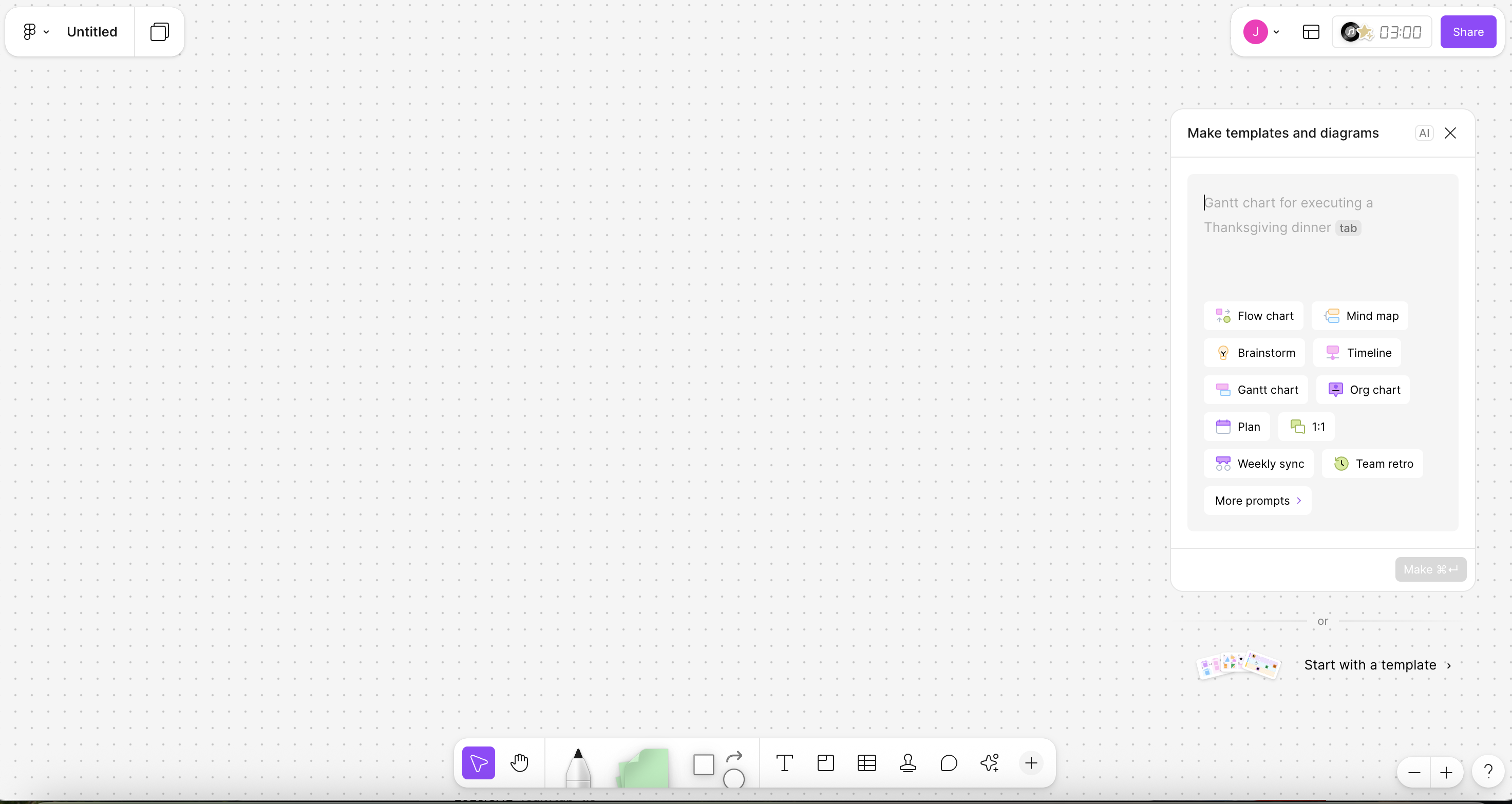Zoom out with the minus button

[x=1414, y=772]
